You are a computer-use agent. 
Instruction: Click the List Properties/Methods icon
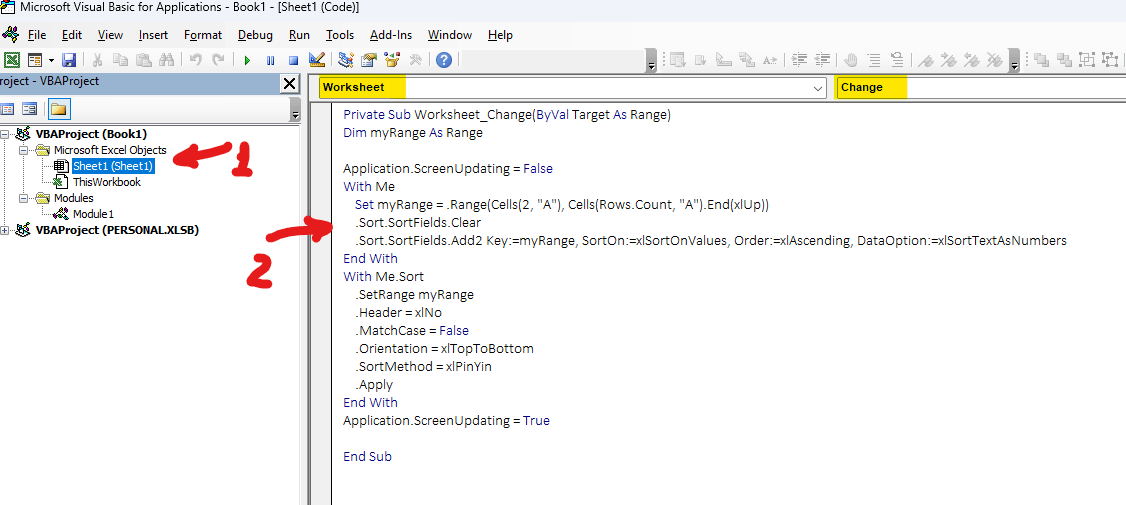tap(678, 60)
